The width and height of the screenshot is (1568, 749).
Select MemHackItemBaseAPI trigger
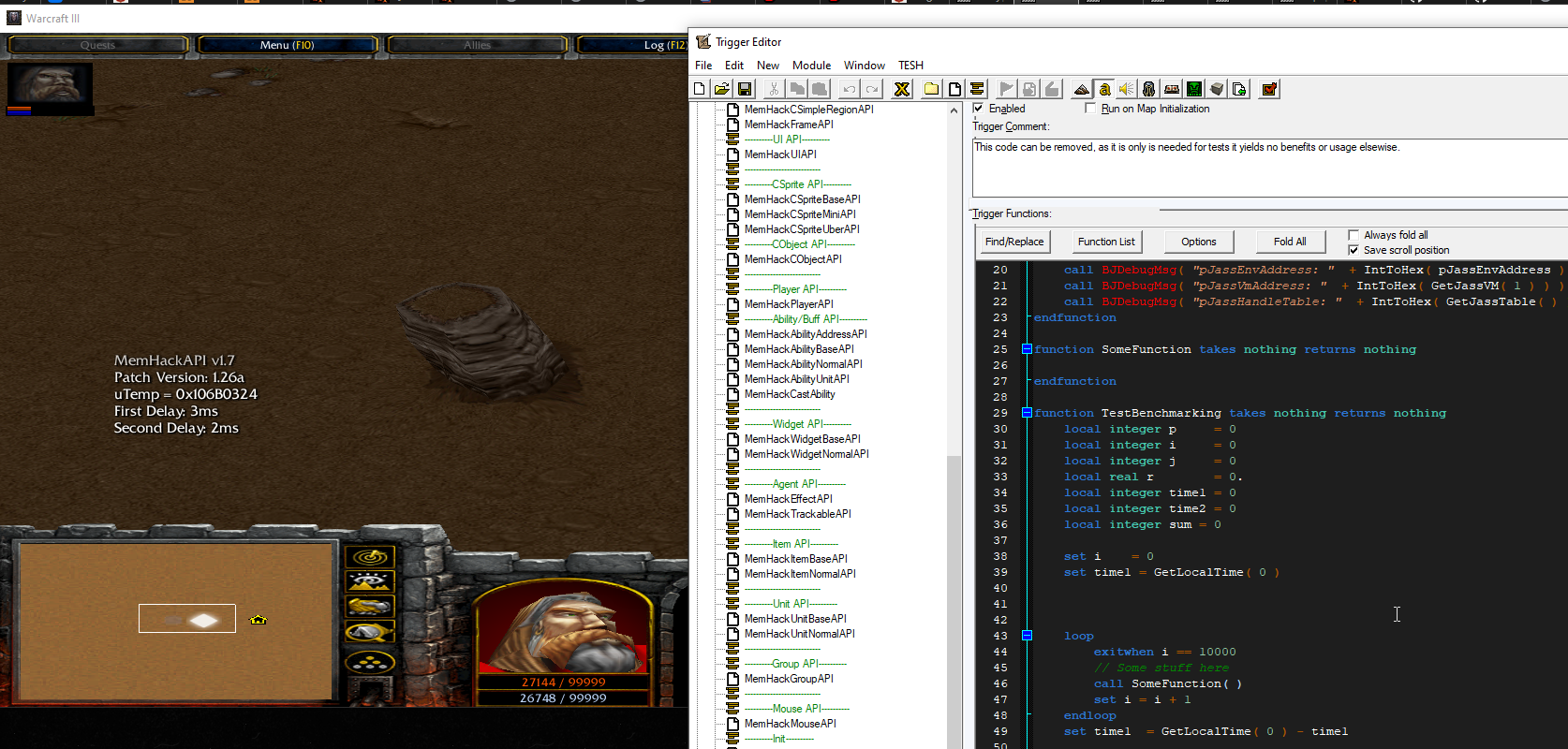796,559
